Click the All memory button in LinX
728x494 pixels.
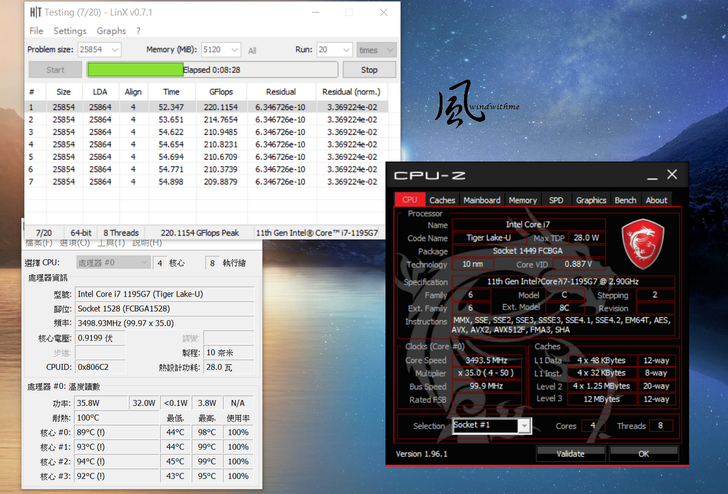tap(252, 50)
